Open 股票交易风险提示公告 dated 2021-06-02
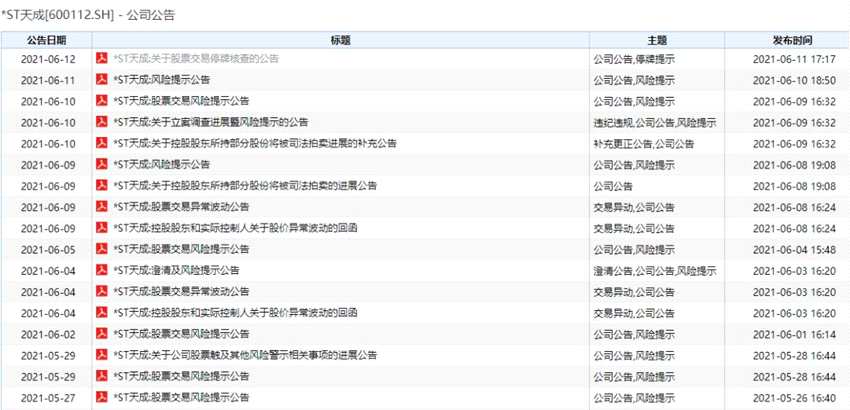850x410 pixels. [x=181, y=334]
